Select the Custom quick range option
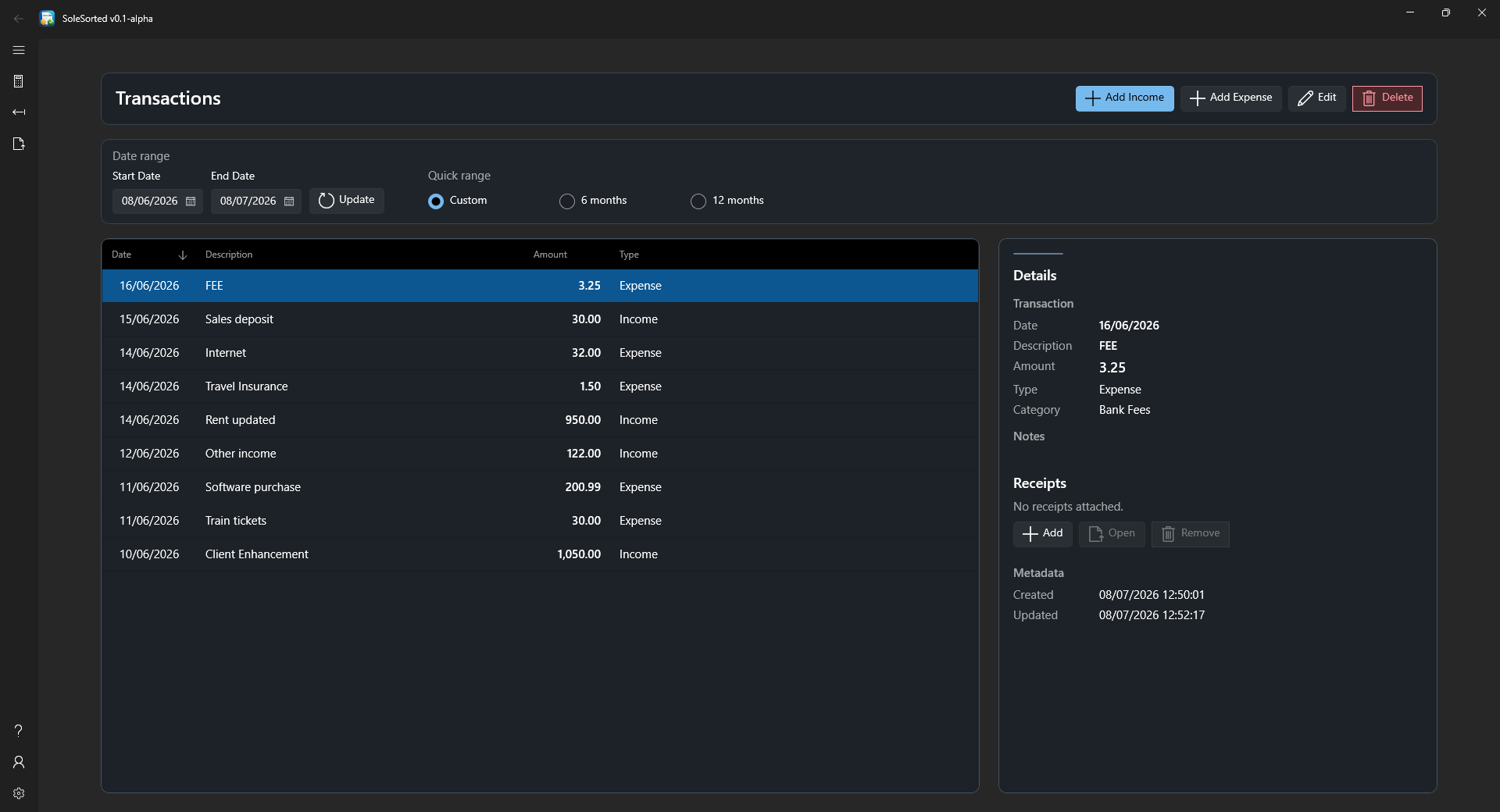1500x812 pixels. 458,201
